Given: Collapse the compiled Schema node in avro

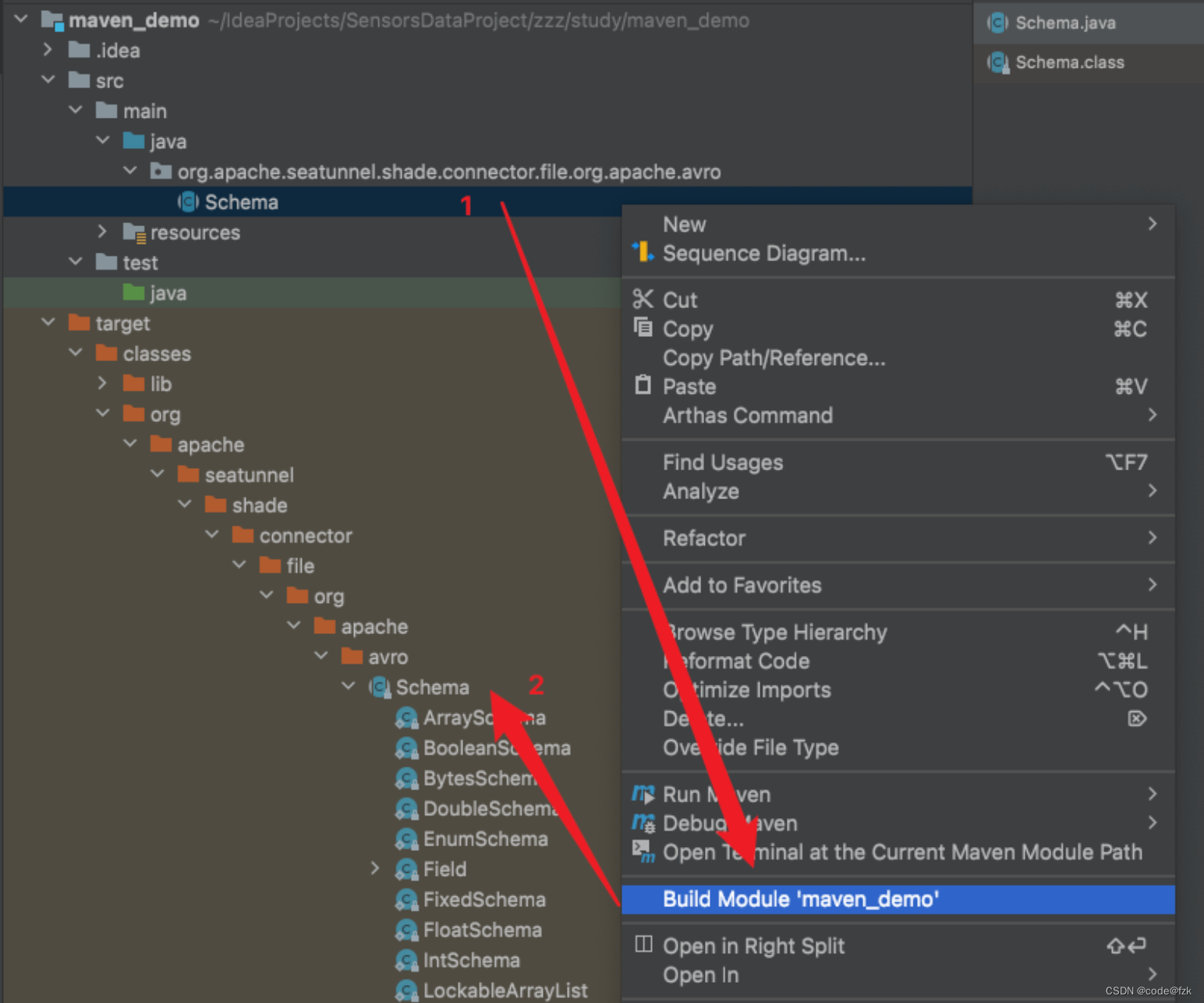Looking at the screenshot, I should (349, 686).
